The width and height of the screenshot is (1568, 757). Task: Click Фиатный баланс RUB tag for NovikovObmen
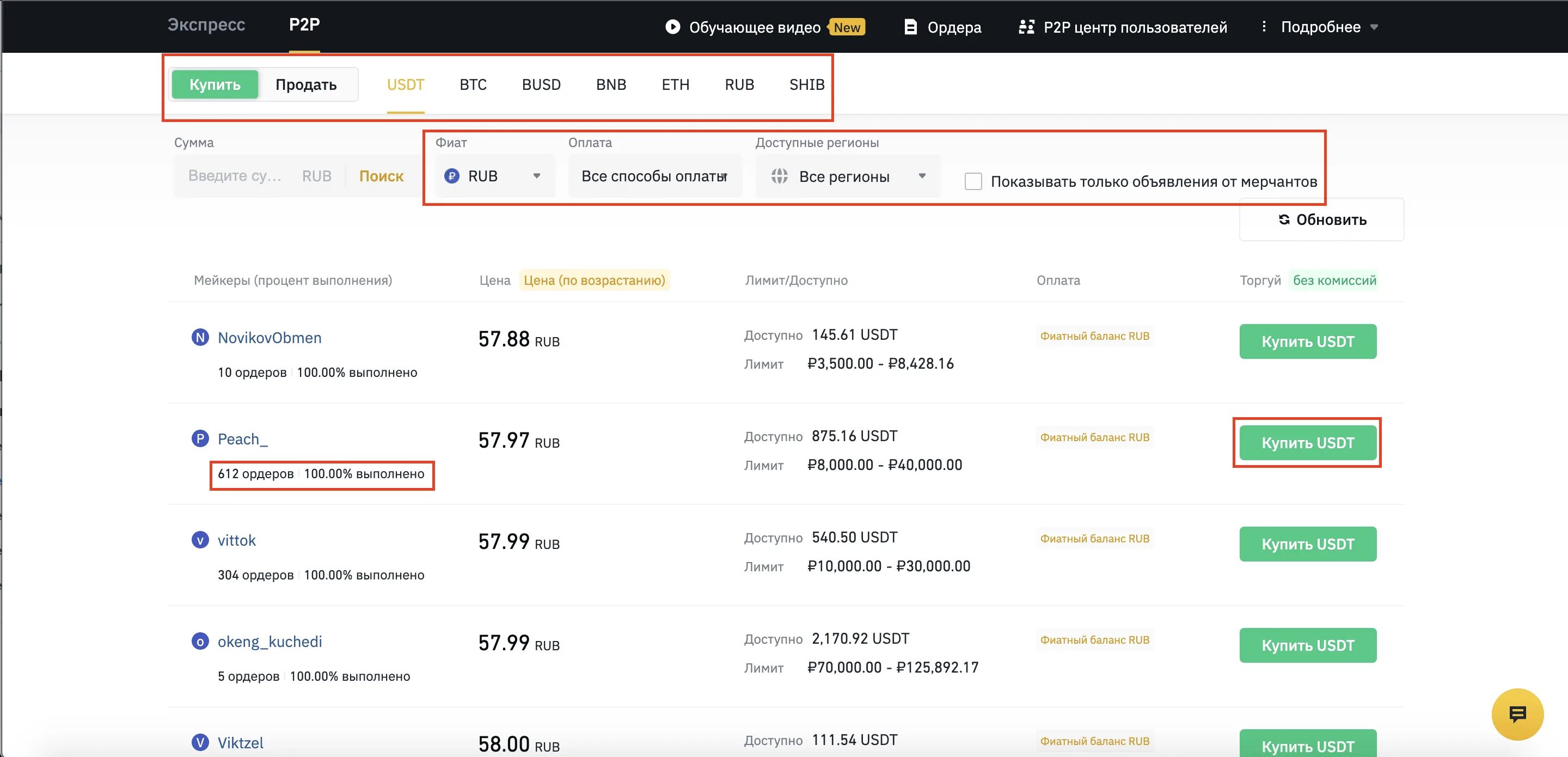pos(1094,335)
